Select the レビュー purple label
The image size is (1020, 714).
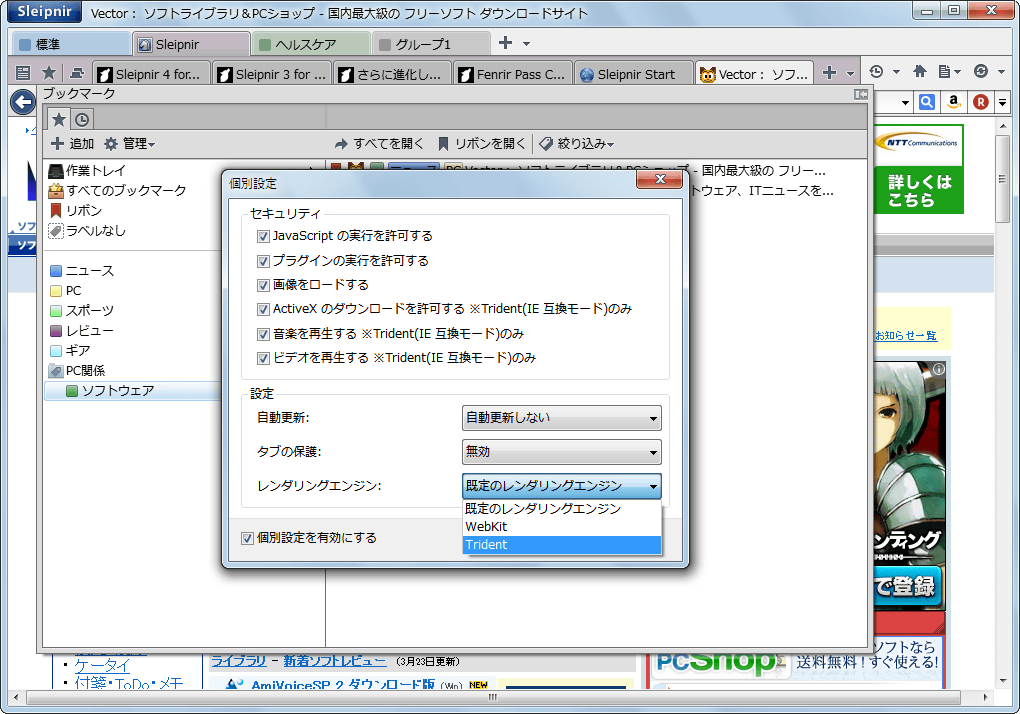tap(82, 331)
